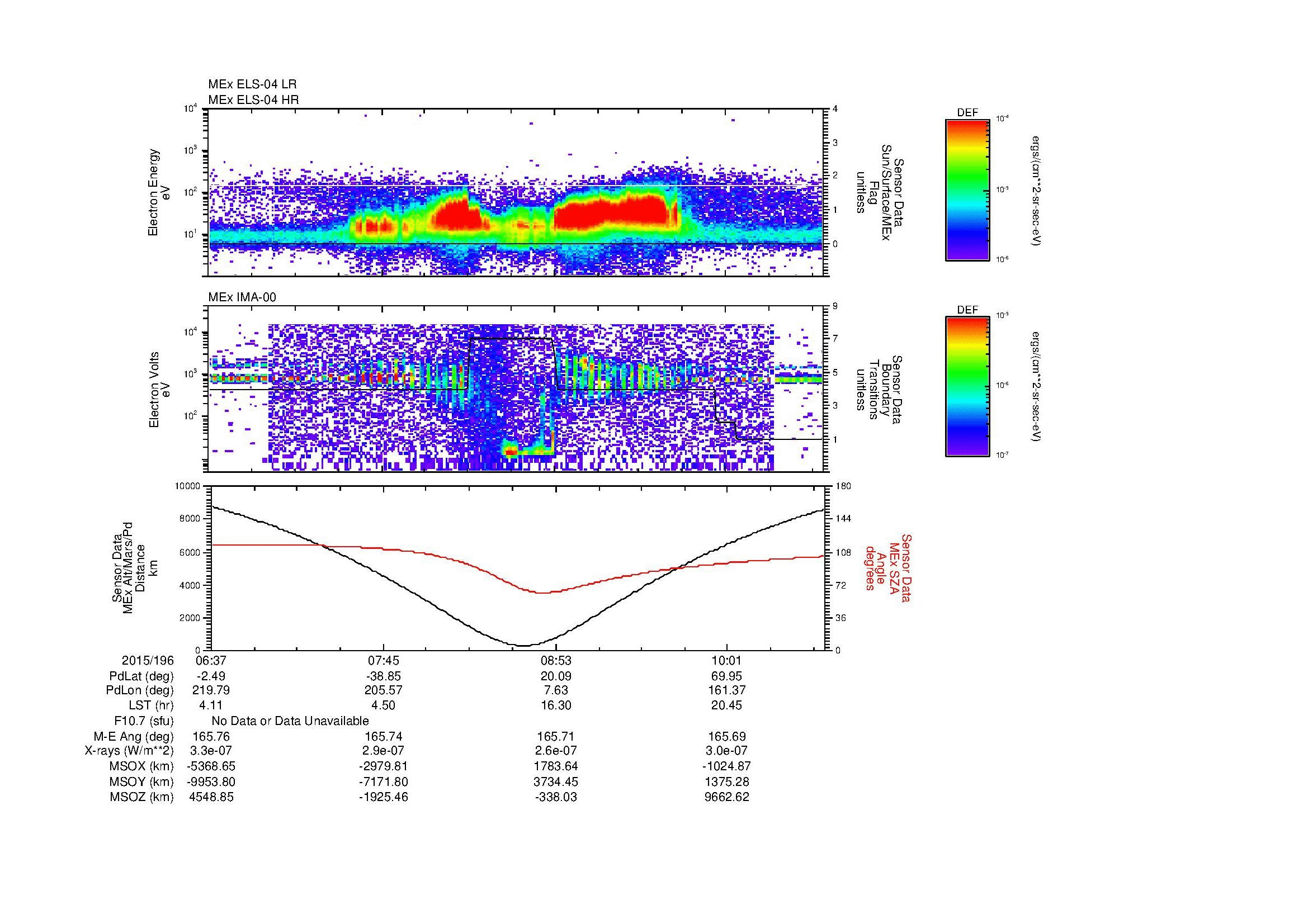Viewport: 1308px width, 924px height.
Task: Click the date label '2015/196'
Action: [x=148, y=660]
